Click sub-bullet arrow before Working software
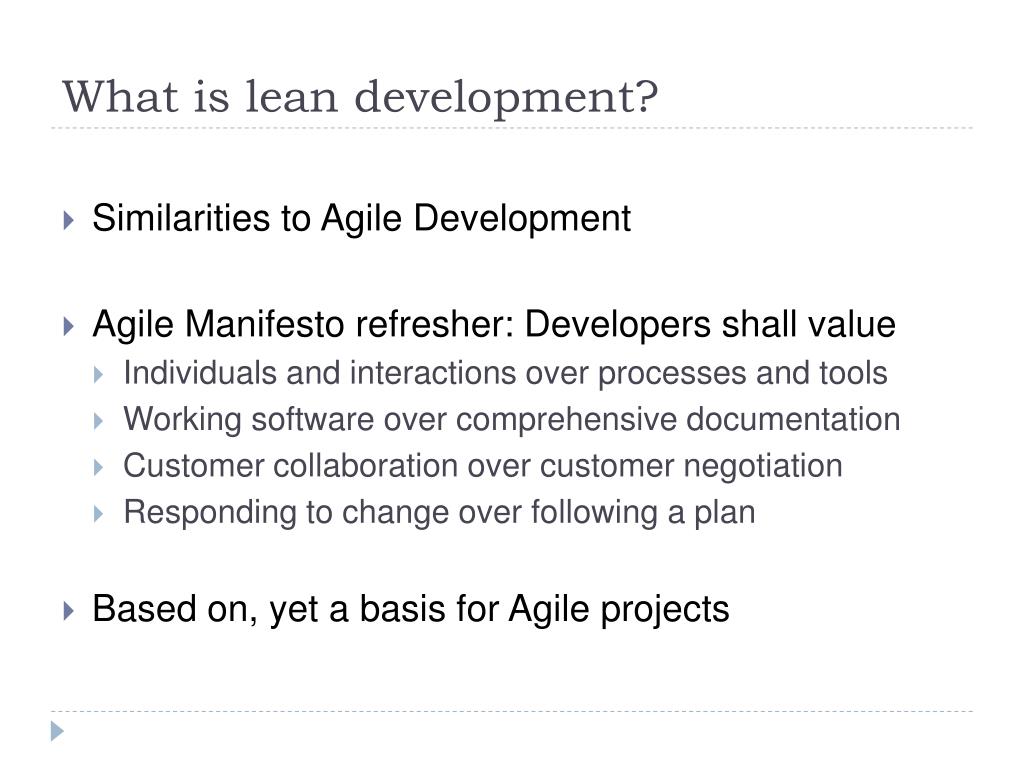1024x768 pixels. pos(99,421)
